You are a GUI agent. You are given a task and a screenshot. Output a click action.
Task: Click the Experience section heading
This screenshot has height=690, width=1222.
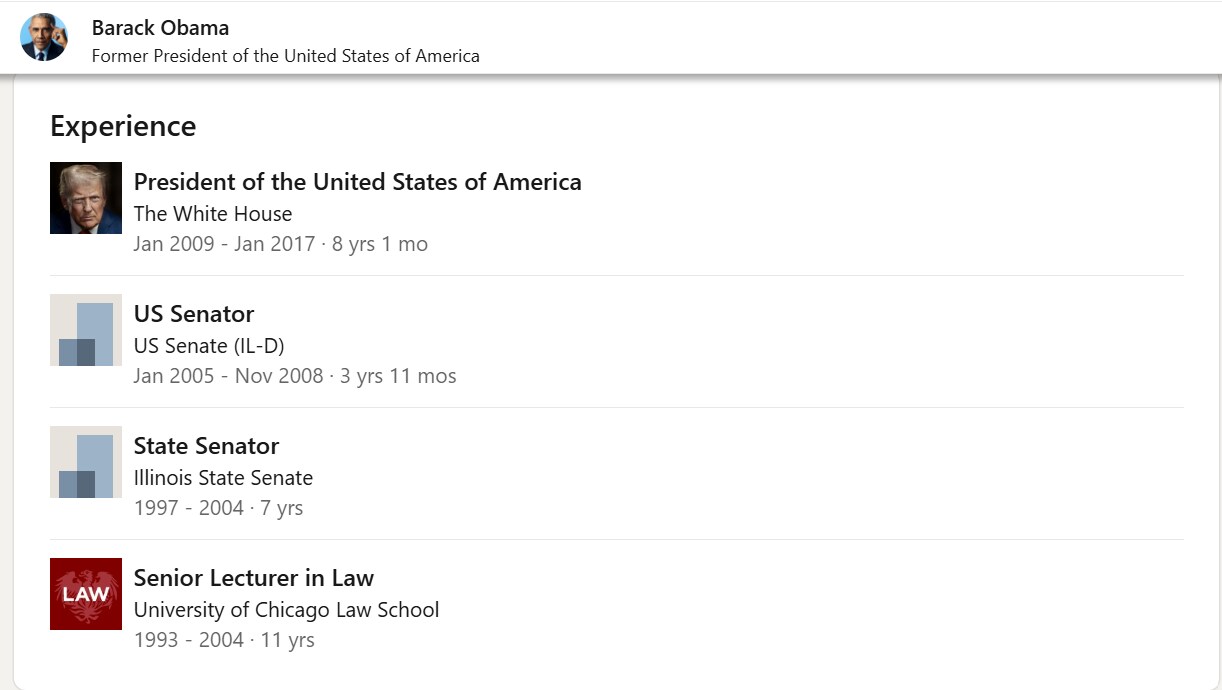(x=123, y=126)
